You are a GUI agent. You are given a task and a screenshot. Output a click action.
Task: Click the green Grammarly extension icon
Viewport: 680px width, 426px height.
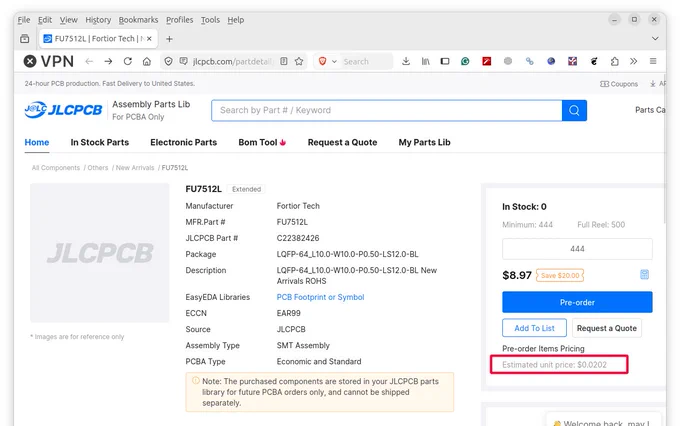point(465,62)
